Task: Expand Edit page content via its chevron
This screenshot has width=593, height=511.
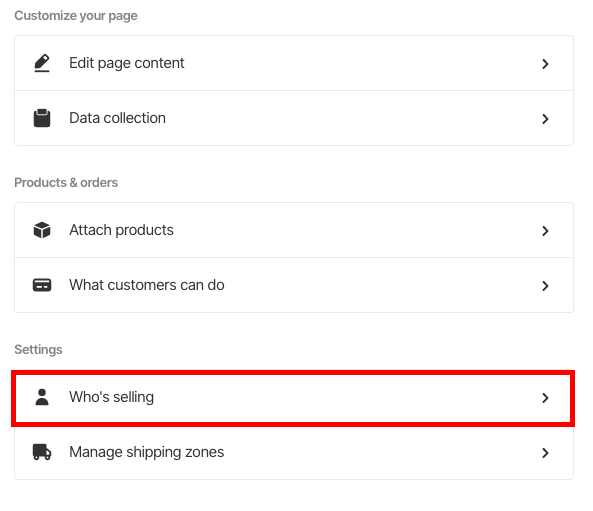Action: point(545,64)
